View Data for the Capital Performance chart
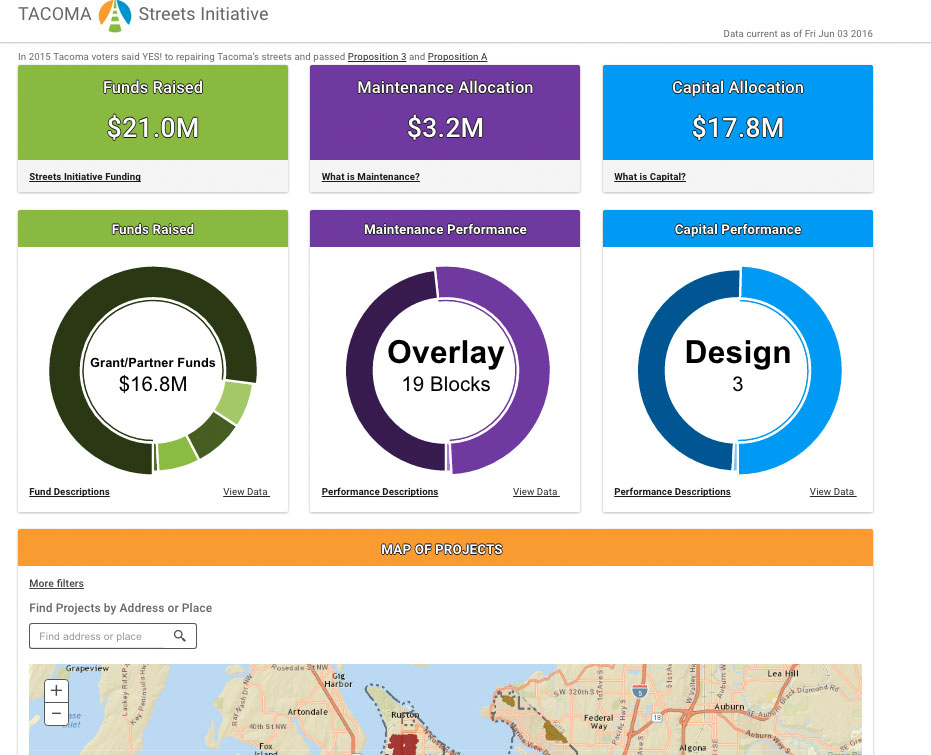 [x=833, y=492]
